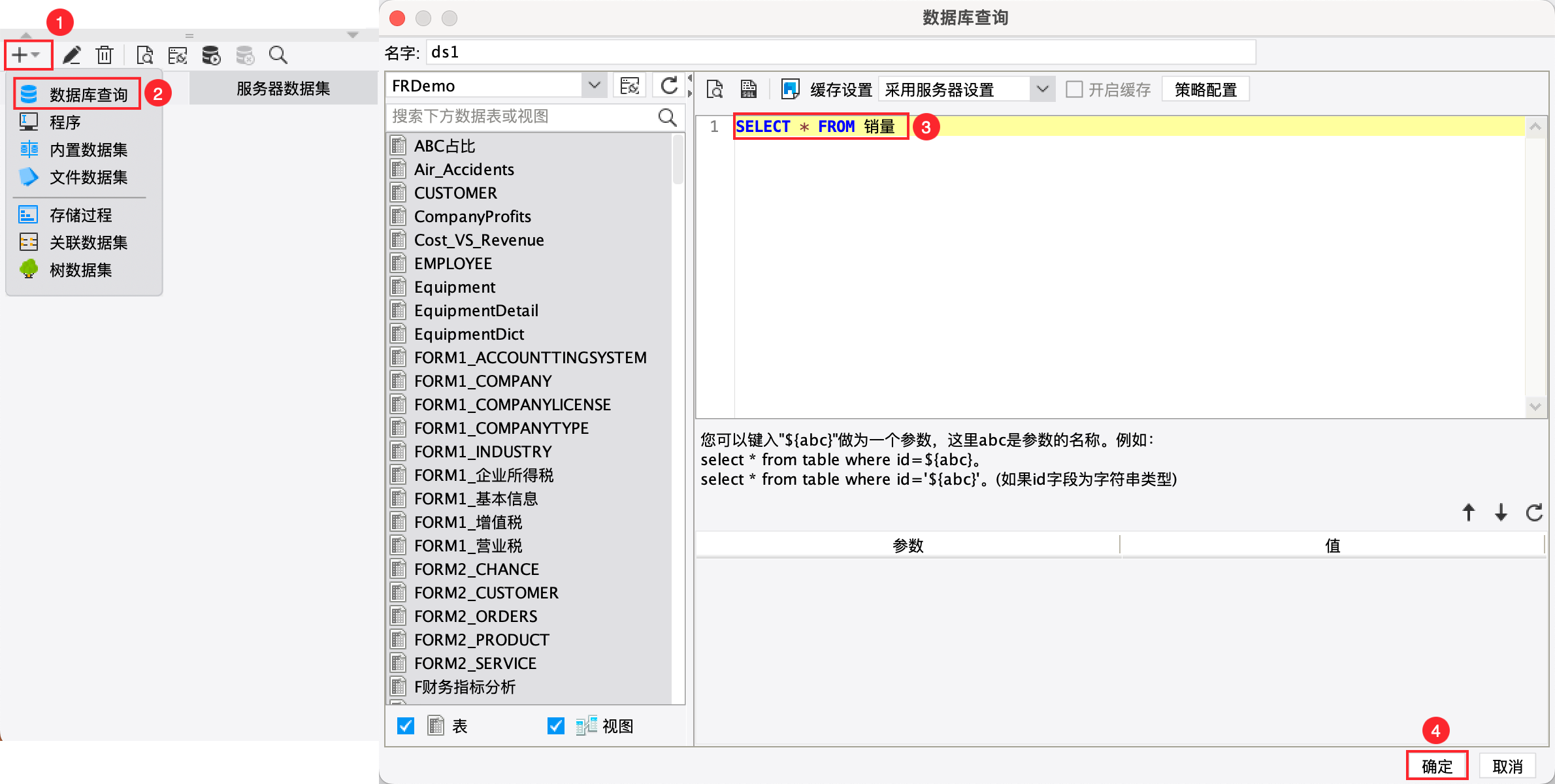Uncheck the 视图 checkbox
This screenshot has width=1555, height=784.
point(555,726)
